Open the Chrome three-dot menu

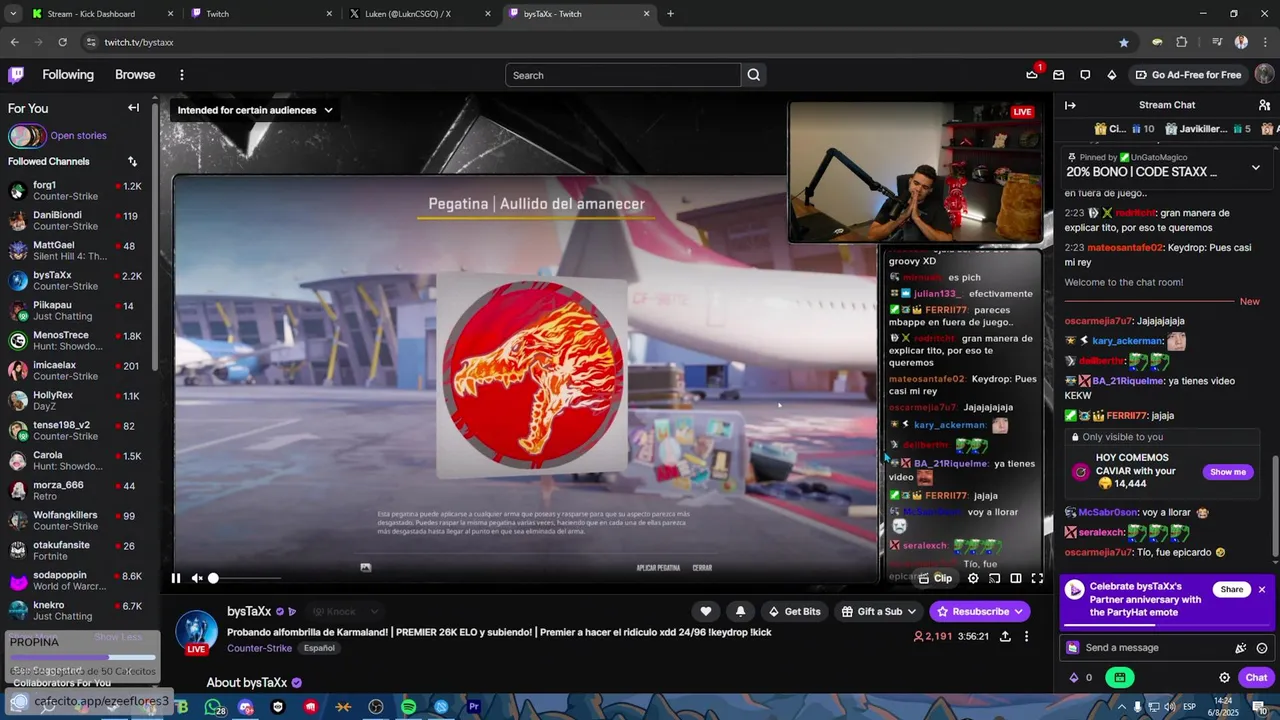(1265, 42)
